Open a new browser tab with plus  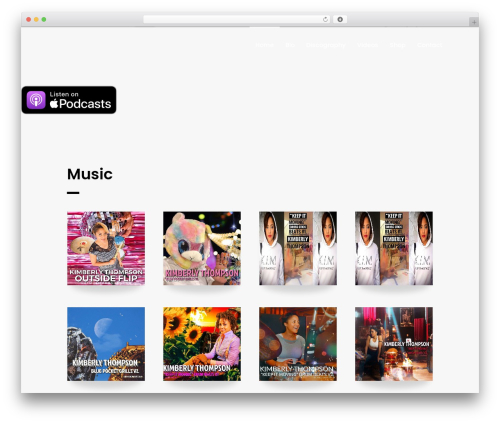pyautogui.click(x=474, y=22)
